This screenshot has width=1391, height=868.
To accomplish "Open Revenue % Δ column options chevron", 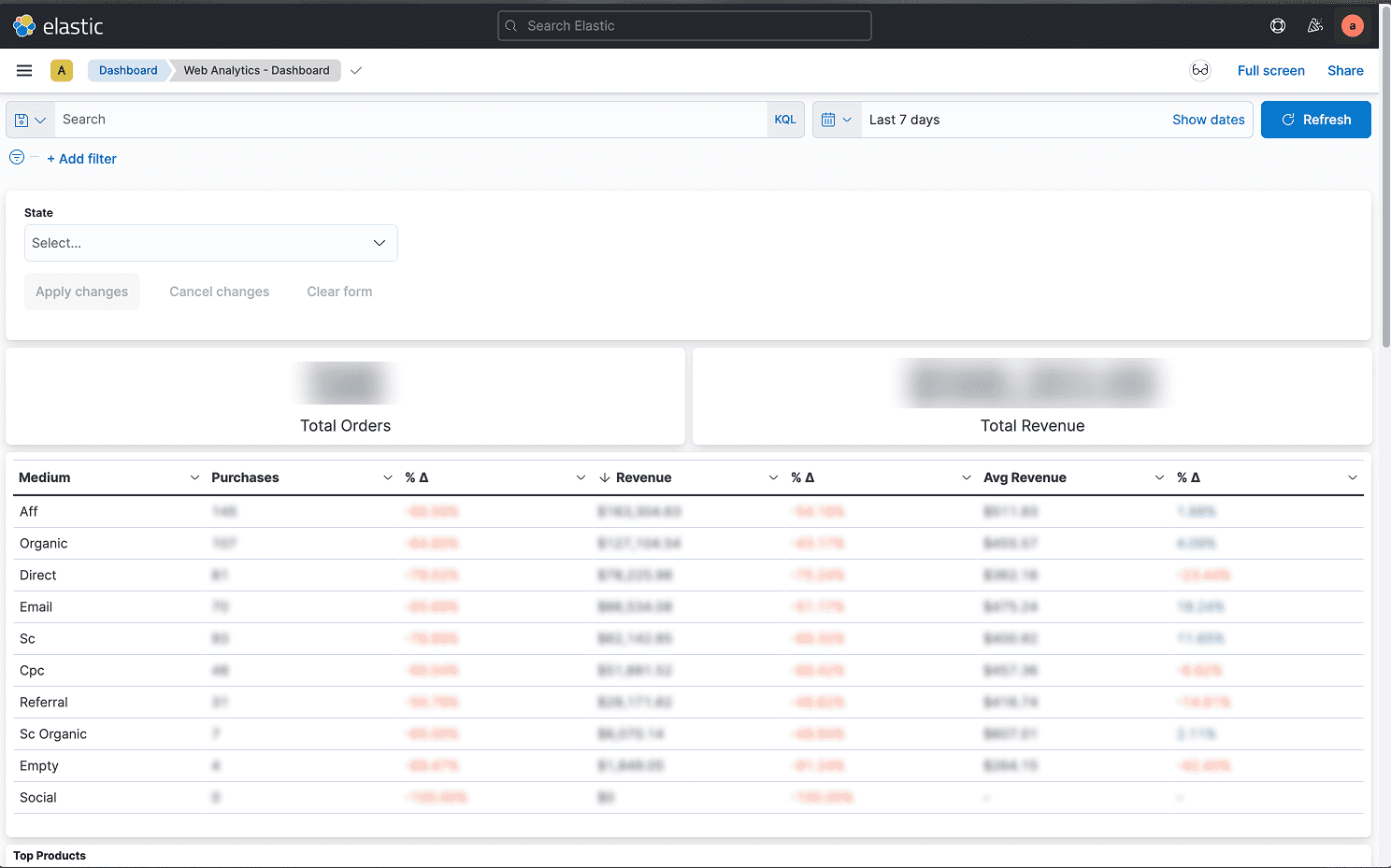I will [x=967, y=477].
